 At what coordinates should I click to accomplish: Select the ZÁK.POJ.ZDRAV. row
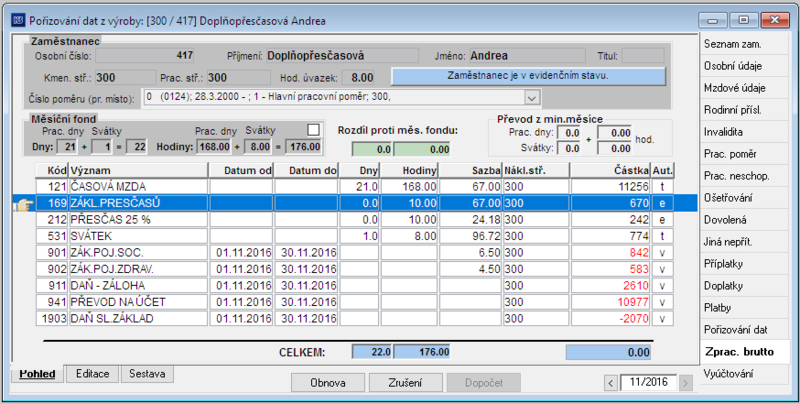[355, 269]
